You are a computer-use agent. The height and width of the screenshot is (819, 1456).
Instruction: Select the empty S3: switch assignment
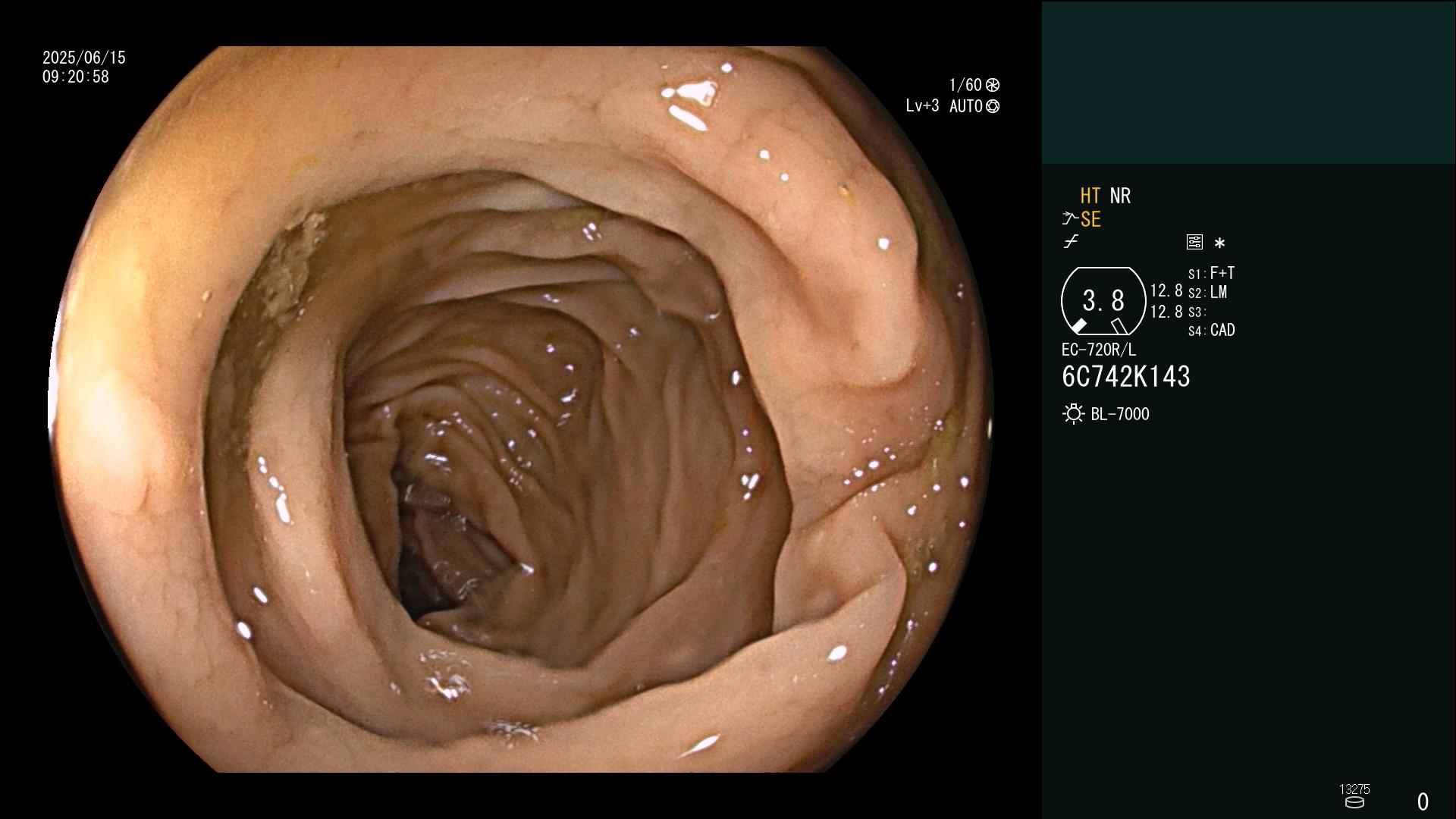(x=1197, y=312)
